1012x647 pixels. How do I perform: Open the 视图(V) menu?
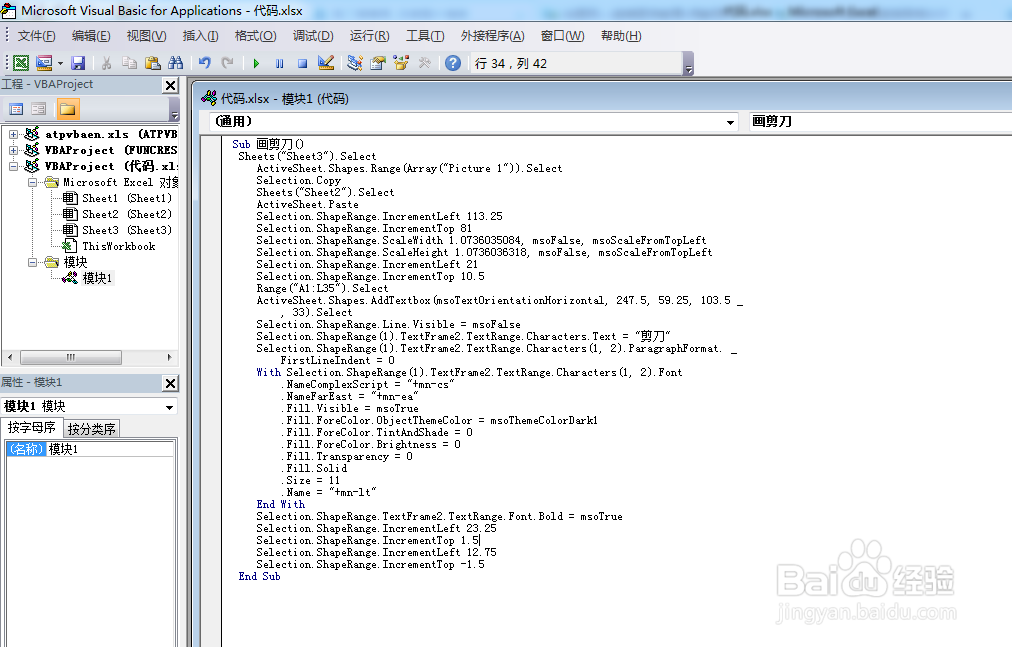point(147,36)
